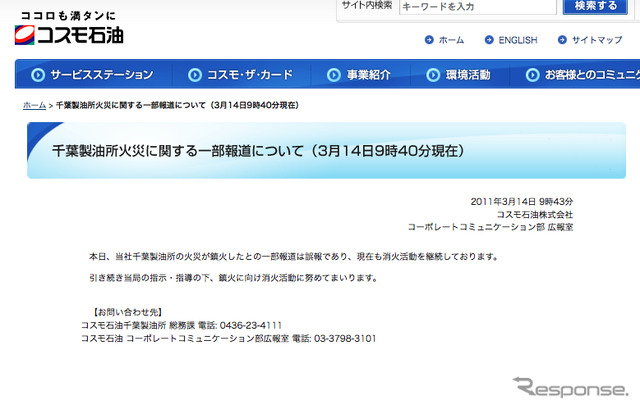The width and height of the screenshot is (640, 409).
Task: Click the phone number 0436-23-4111 line
Action: click(x=182, y=325)
